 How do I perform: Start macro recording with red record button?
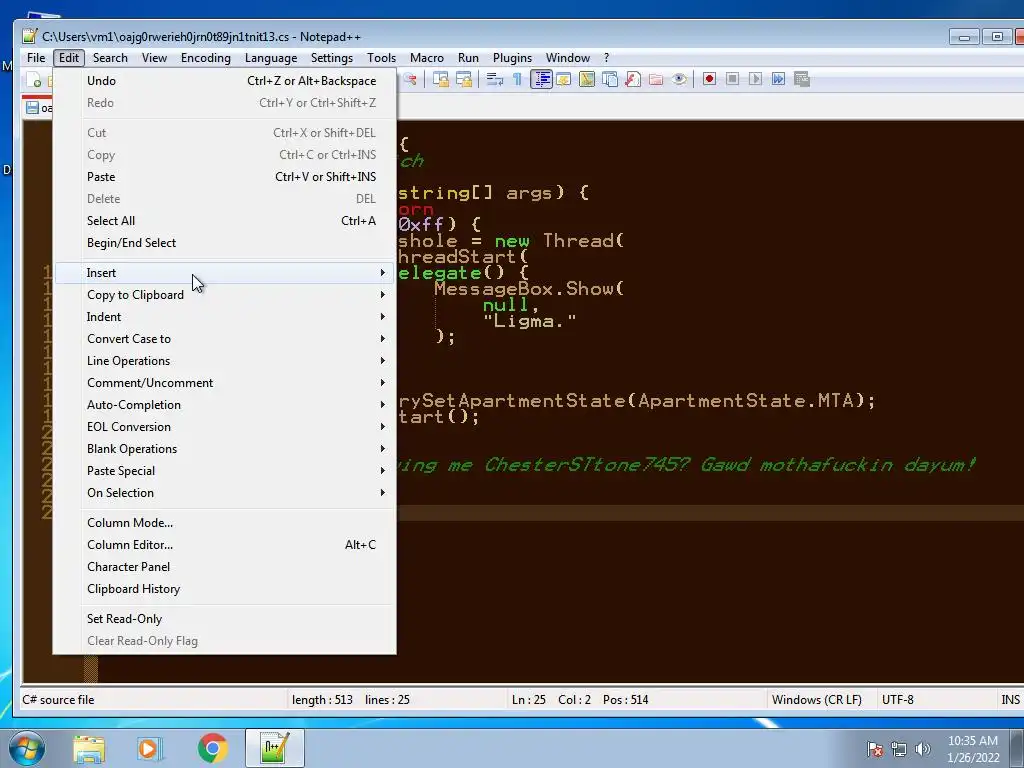click(x=709, y=80)
